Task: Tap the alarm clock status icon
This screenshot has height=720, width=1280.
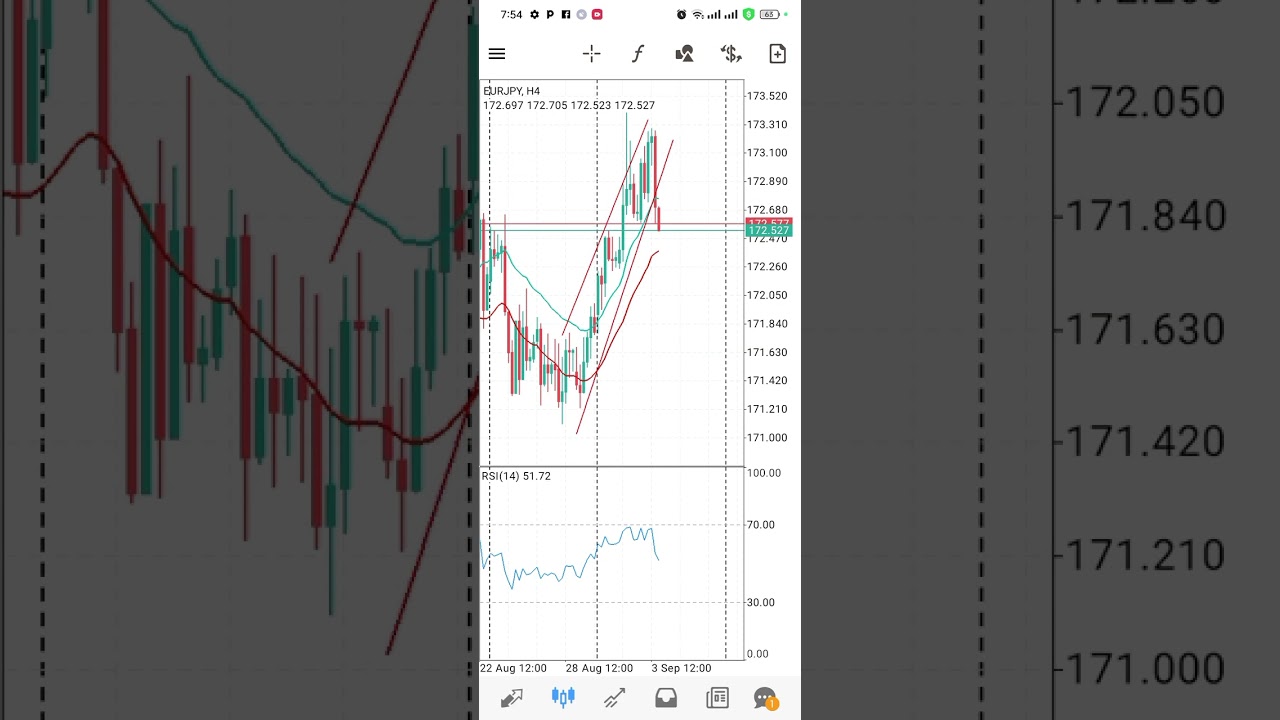Action: point(682,15)
